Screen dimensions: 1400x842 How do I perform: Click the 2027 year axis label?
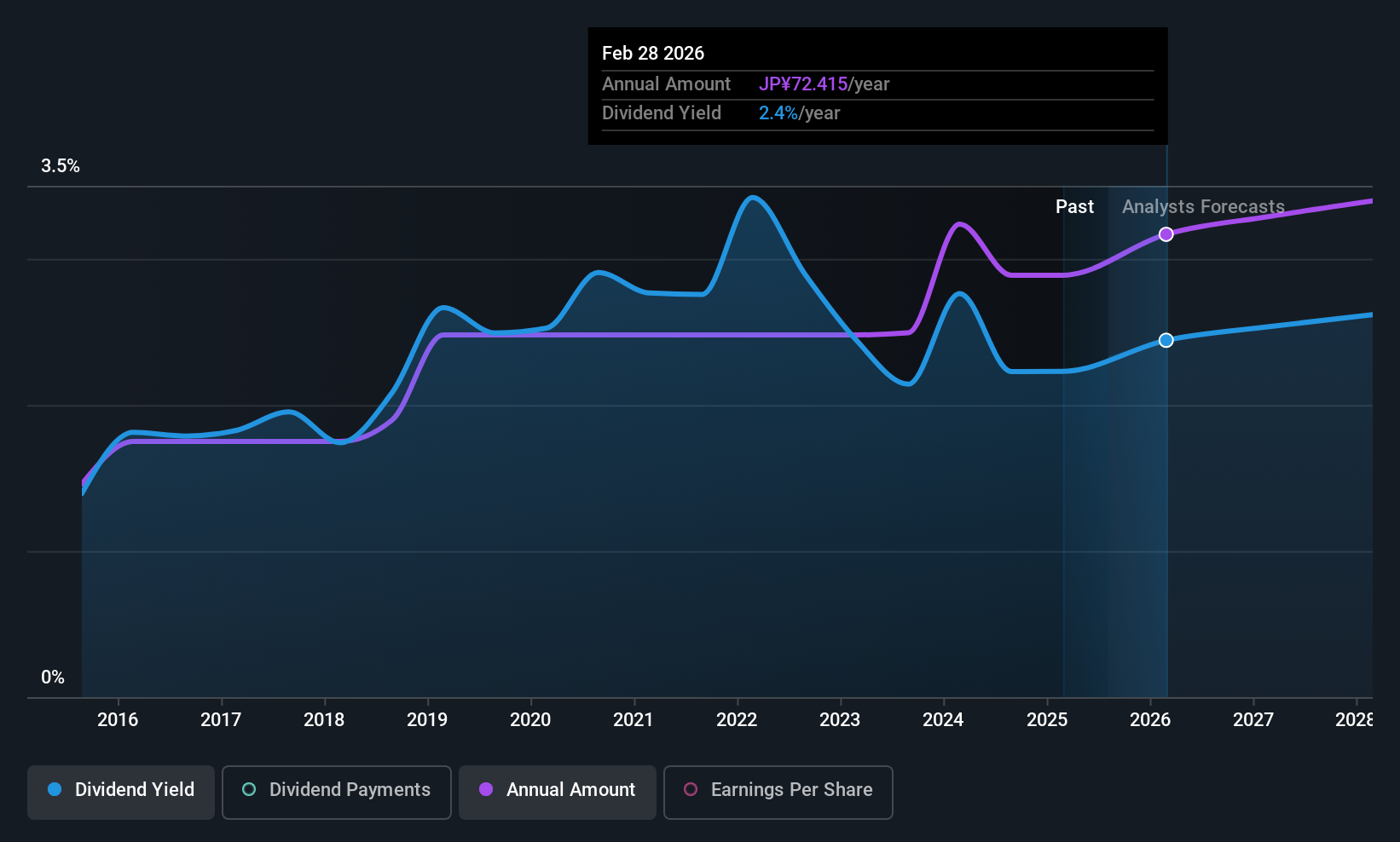(1253, 720)
